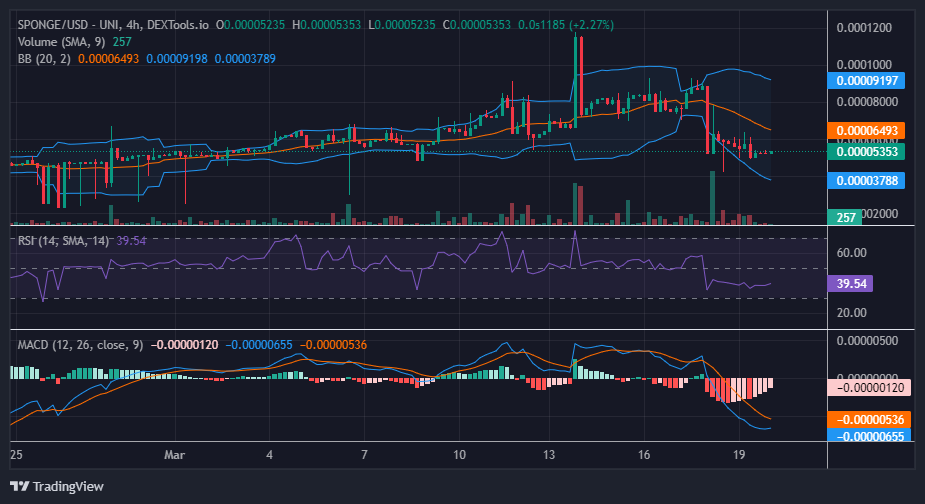Click the RSI legend value 39.54
This screenshot has height=504, width=925.
[131, 241]
